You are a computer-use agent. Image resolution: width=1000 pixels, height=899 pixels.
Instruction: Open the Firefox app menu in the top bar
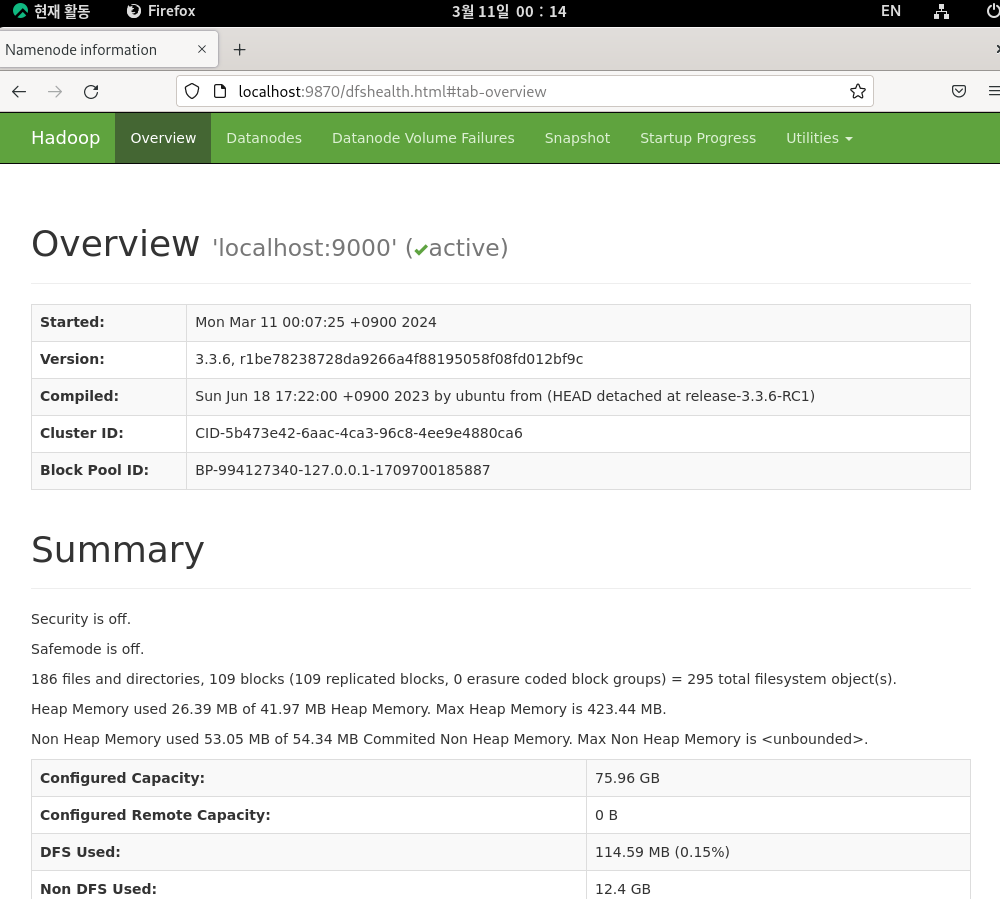[161, 11]
